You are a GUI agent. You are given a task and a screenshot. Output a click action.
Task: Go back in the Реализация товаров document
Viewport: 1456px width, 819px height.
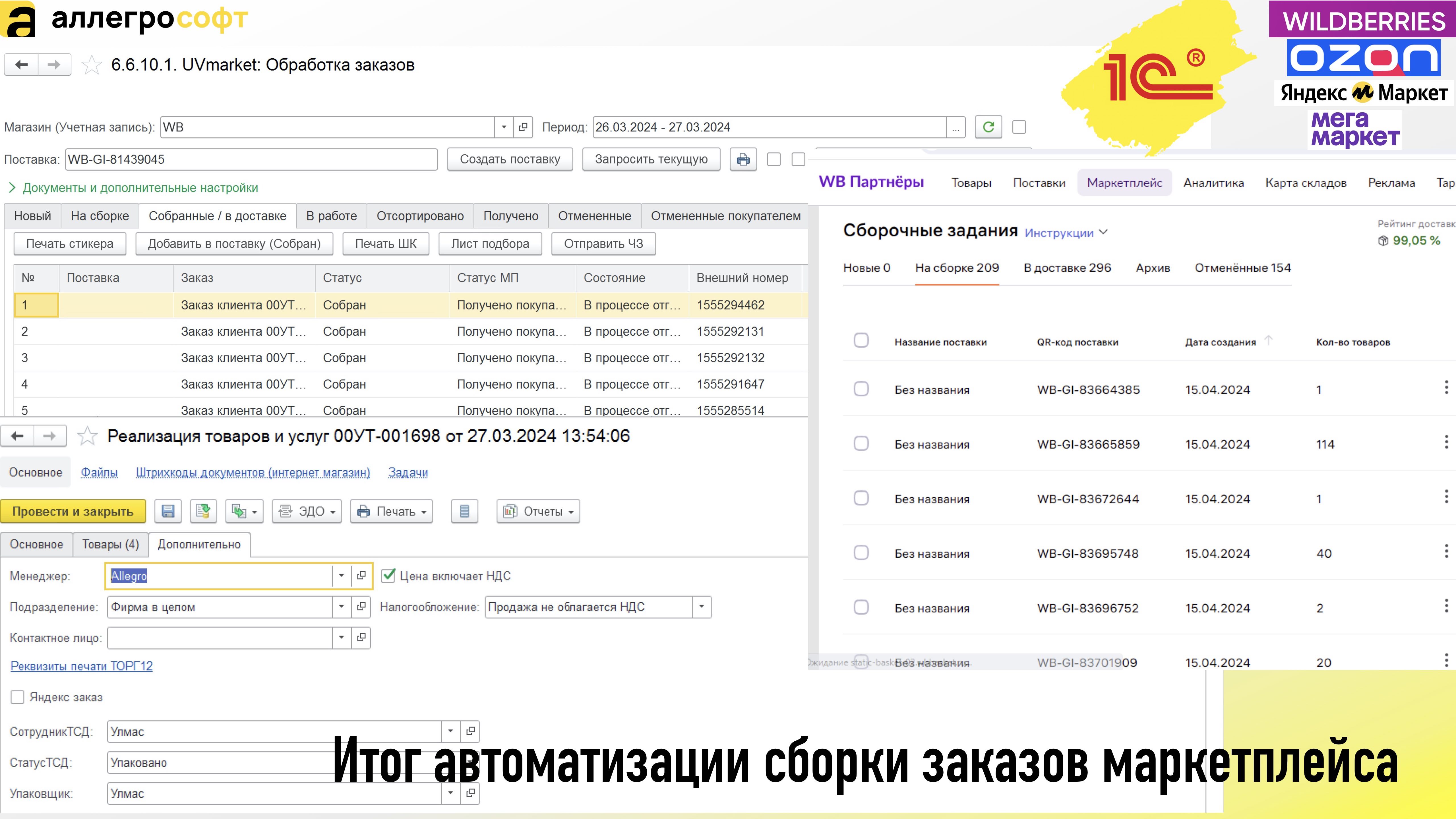[x=18, y=436]
